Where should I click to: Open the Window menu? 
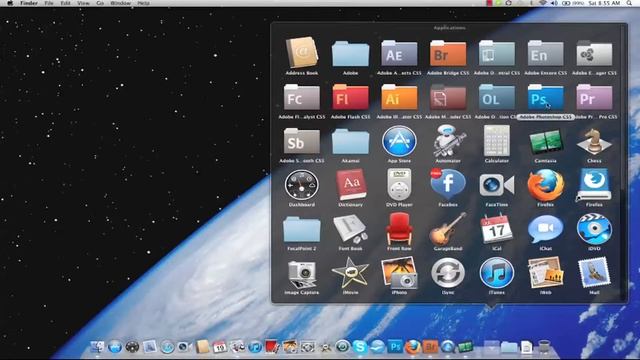(120, 3)
